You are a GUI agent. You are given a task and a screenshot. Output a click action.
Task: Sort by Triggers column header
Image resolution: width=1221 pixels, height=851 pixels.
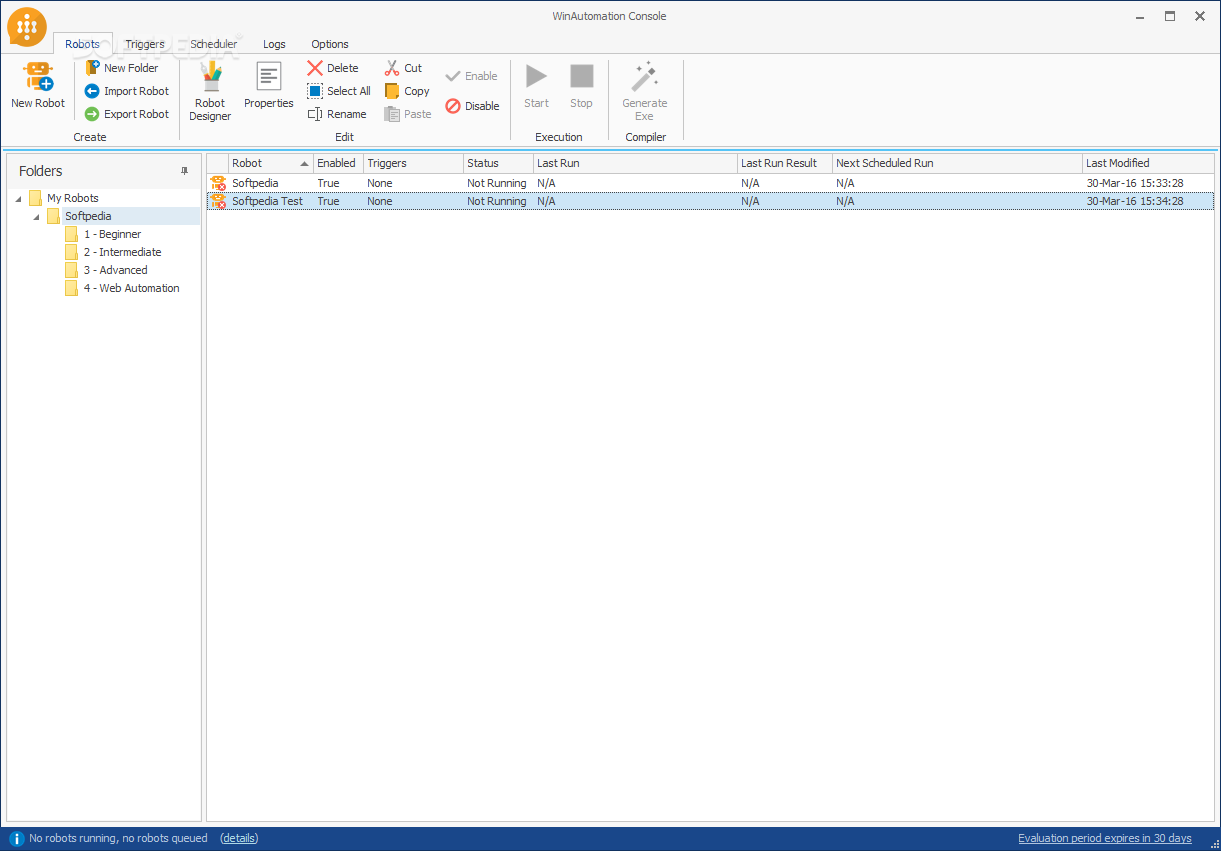click(x=413, y=163)
